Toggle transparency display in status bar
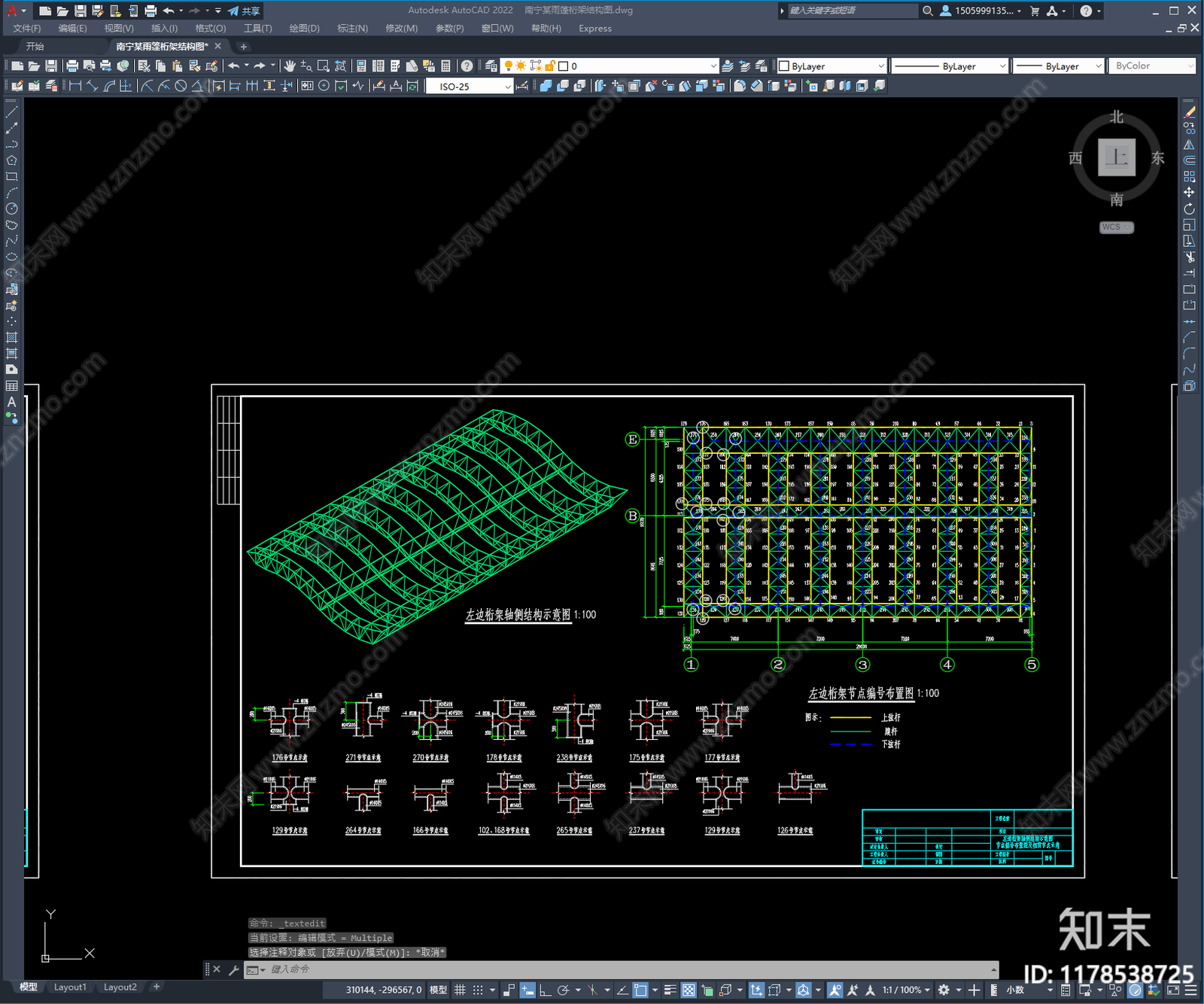Viewport: 1204px width, 1004px height. pyautogui.click(x=689, y=990)
